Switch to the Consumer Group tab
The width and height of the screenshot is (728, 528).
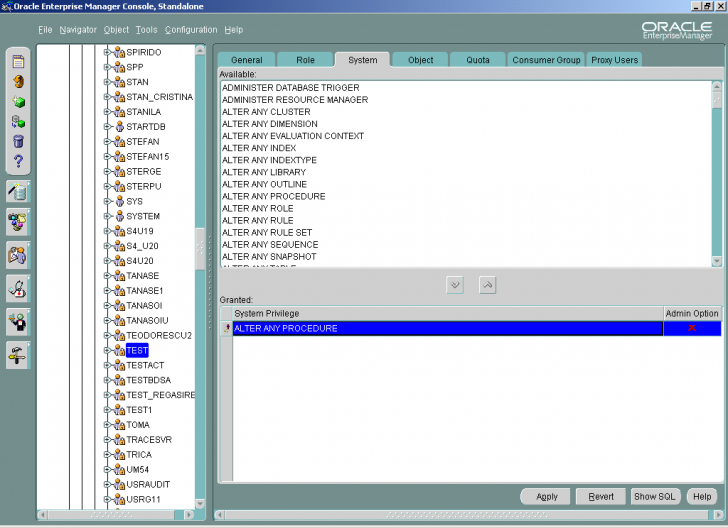pos(546,60)
